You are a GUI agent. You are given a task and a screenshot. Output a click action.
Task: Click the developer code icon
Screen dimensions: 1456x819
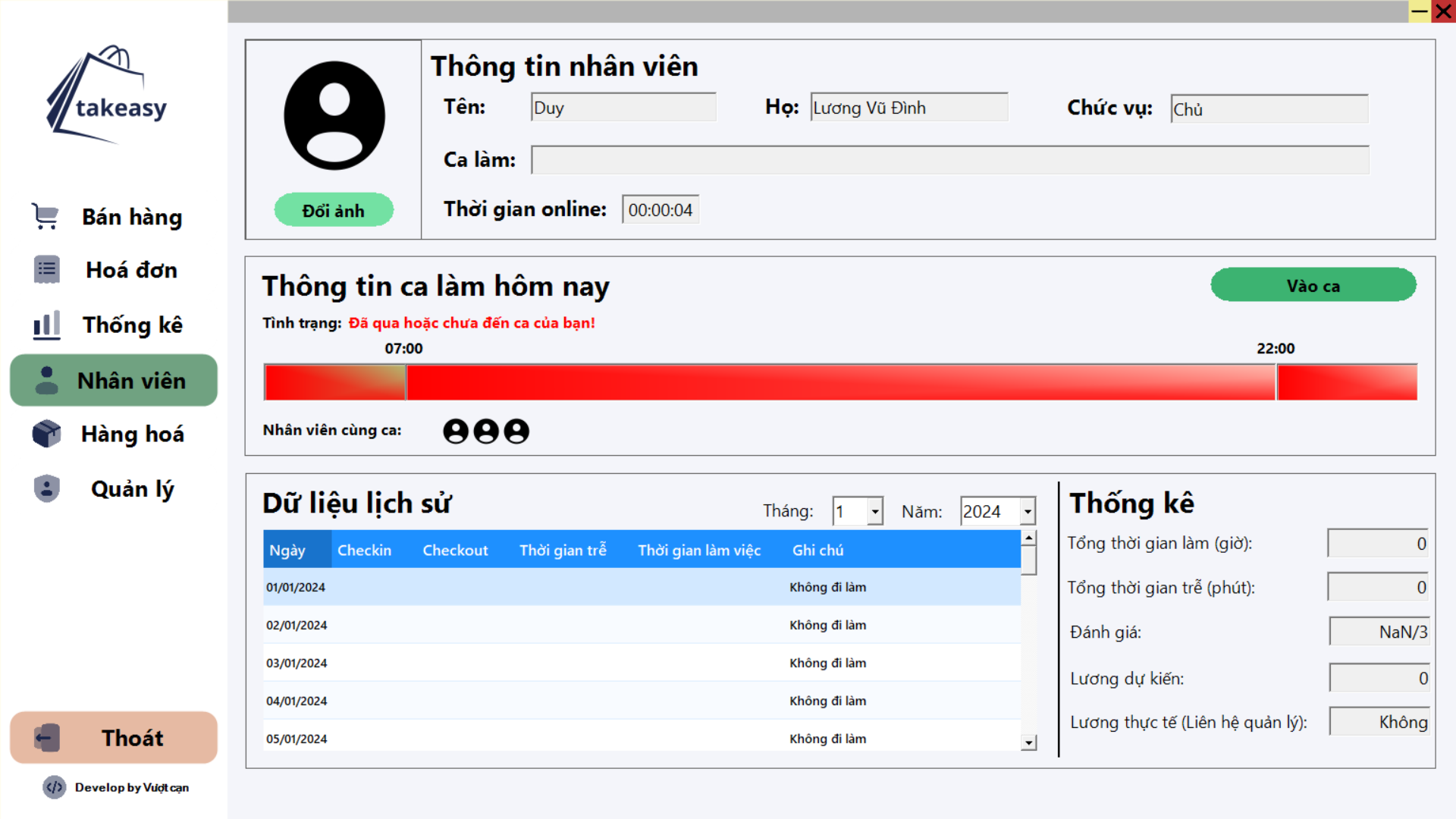pos(55,787)
